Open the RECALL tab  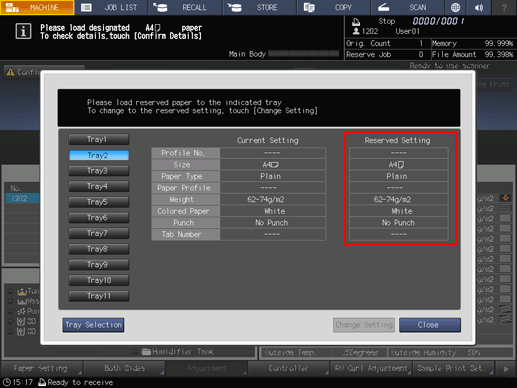pos(185,7)
